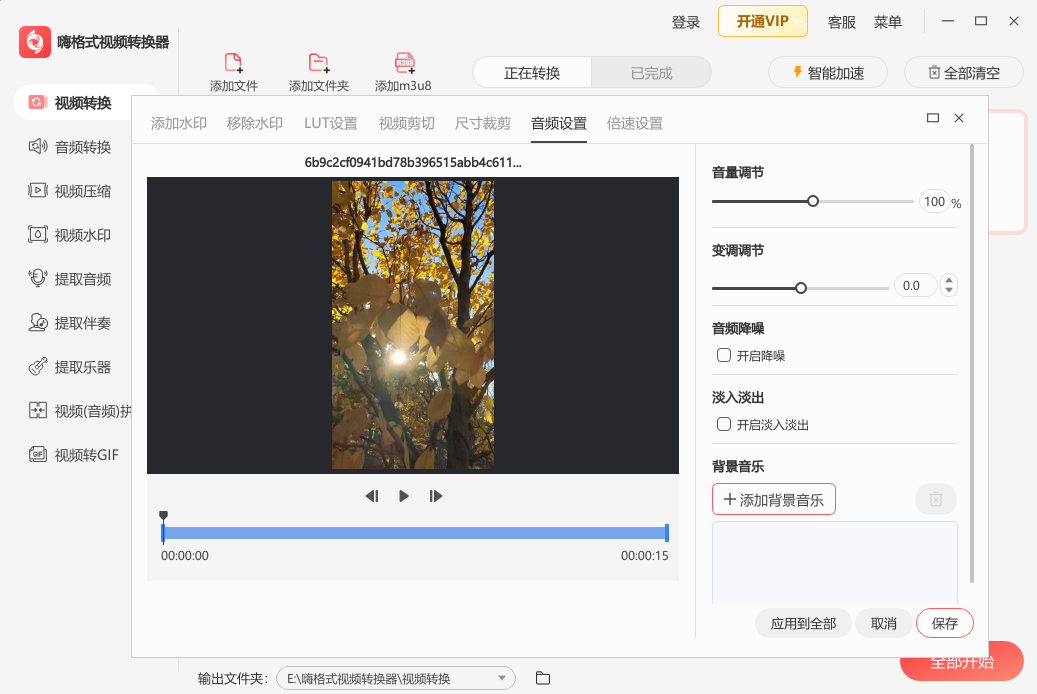Switch to the 倍速设置 tab
The width and height of the screenshot is (1037, 694).
pyautogui.click(x=634, y=124)
